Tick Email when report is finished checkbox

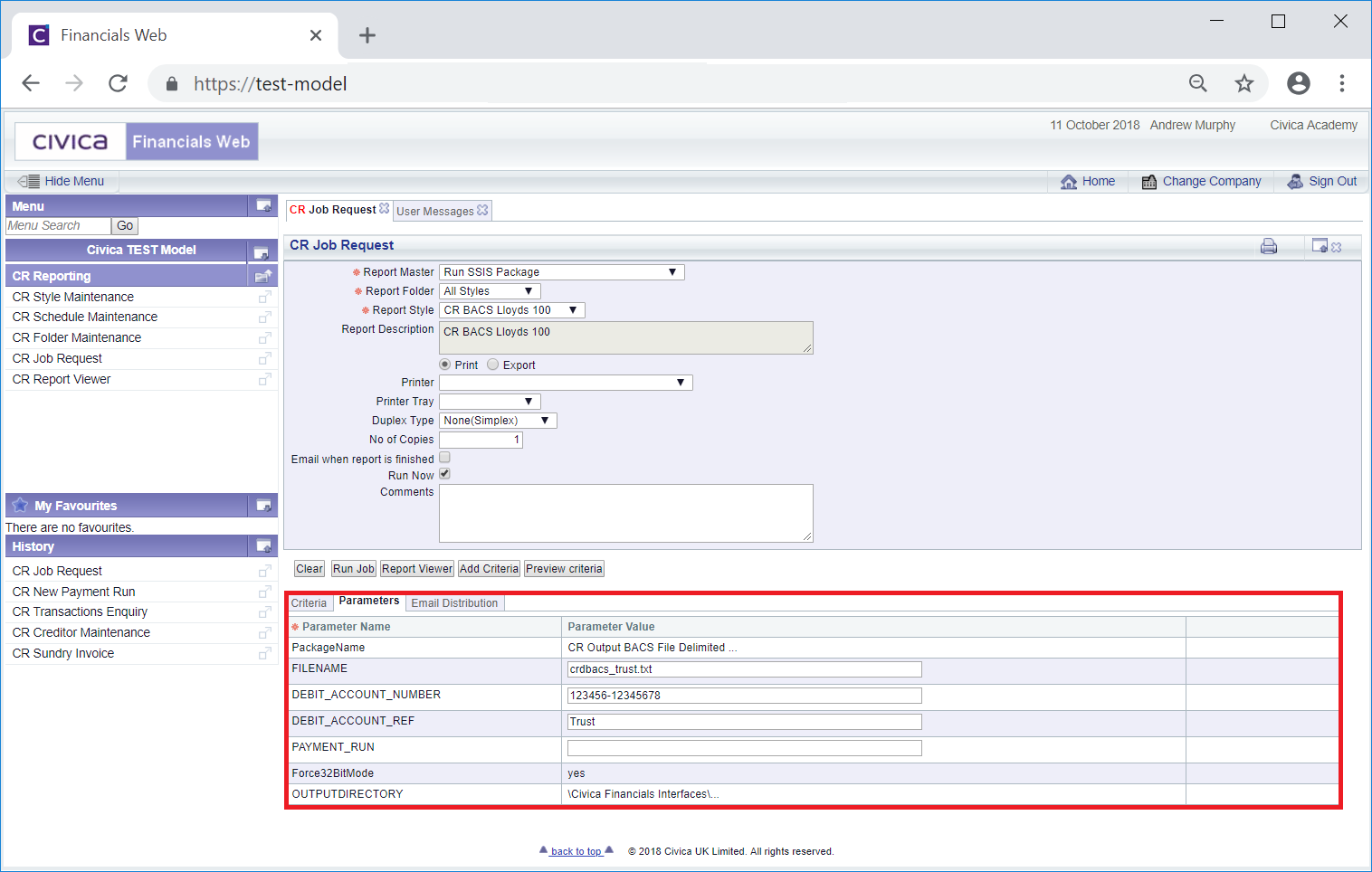(444, 458)
